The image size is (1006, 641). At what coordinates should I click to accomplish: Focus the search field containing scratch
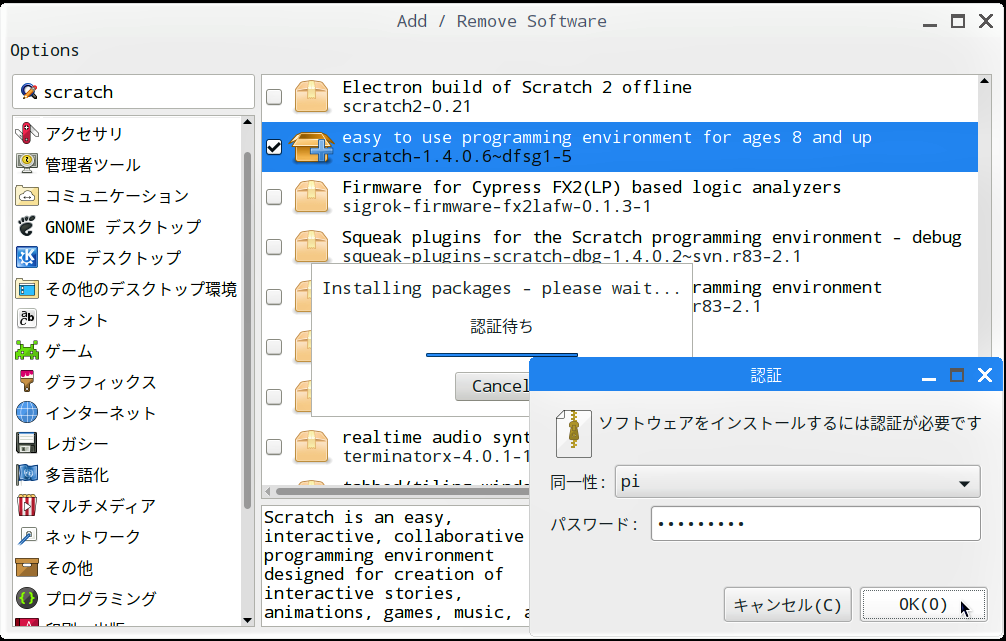[133, 92]
